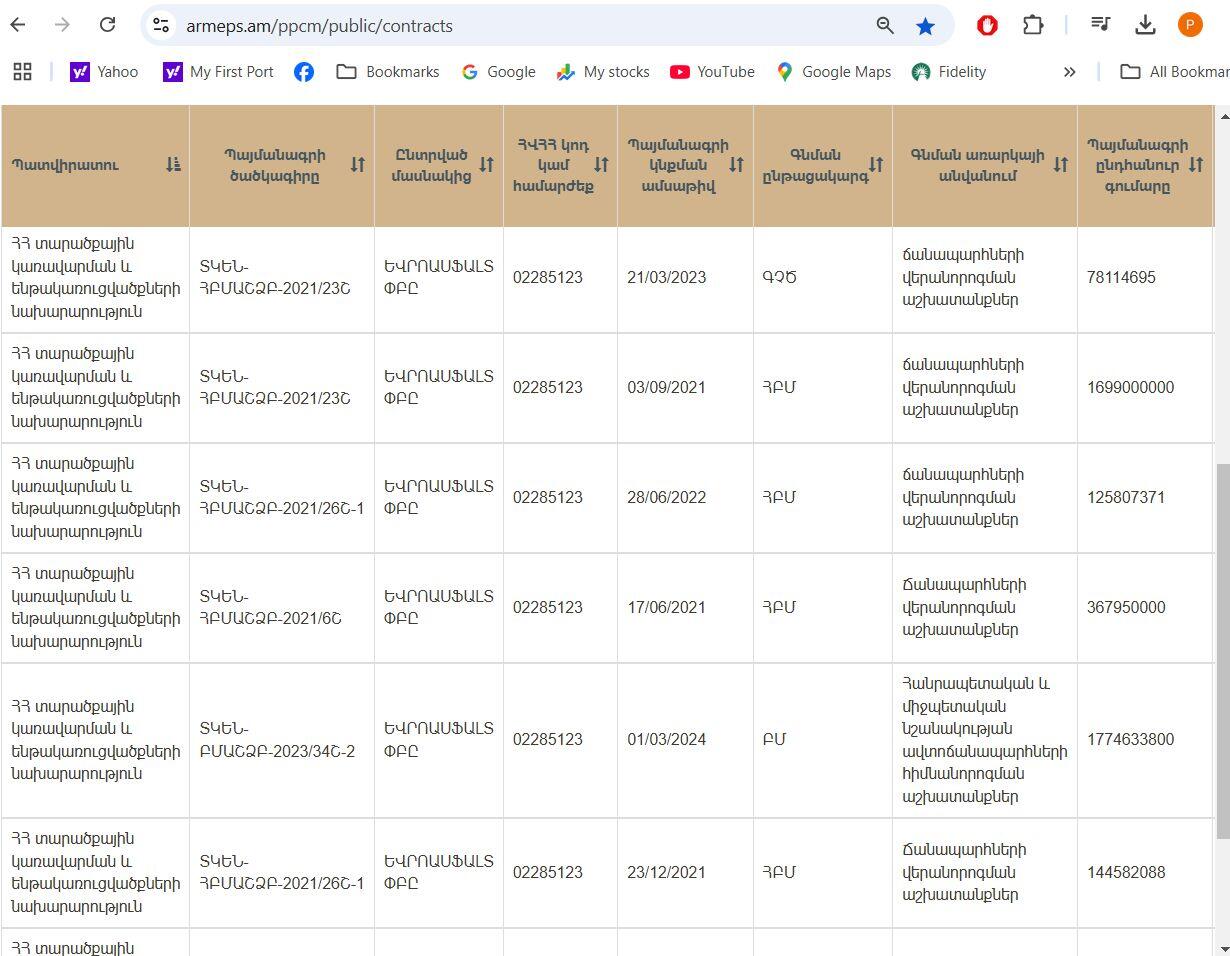This screenshot has height=956, width=1230.
Task: Open the YouTube bookmark
Action: pos(712,72)
